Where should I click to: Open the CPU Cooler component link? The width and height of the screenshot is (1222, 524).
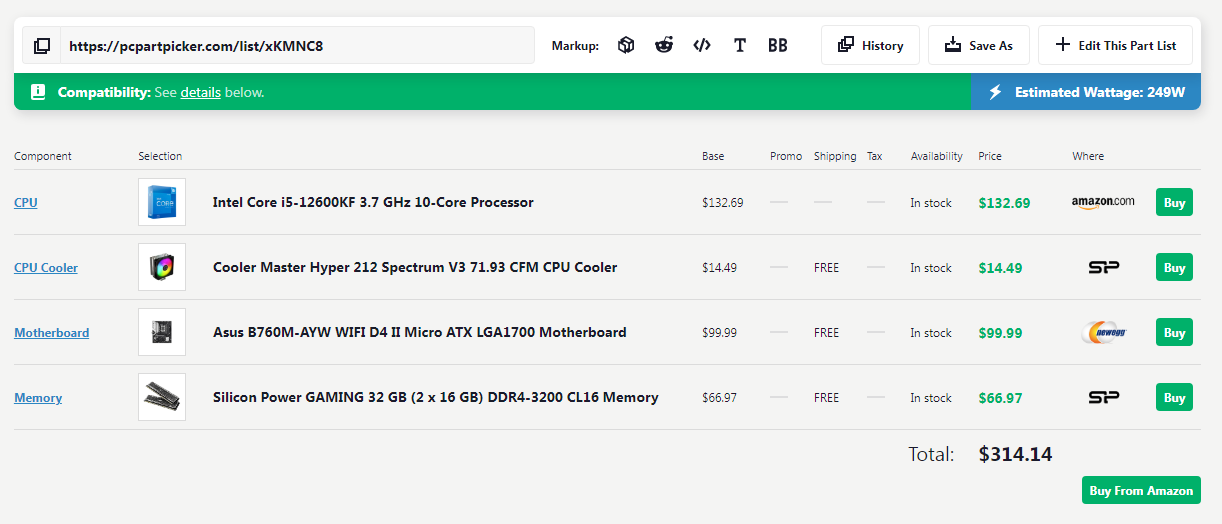click(x=46, y=267)
